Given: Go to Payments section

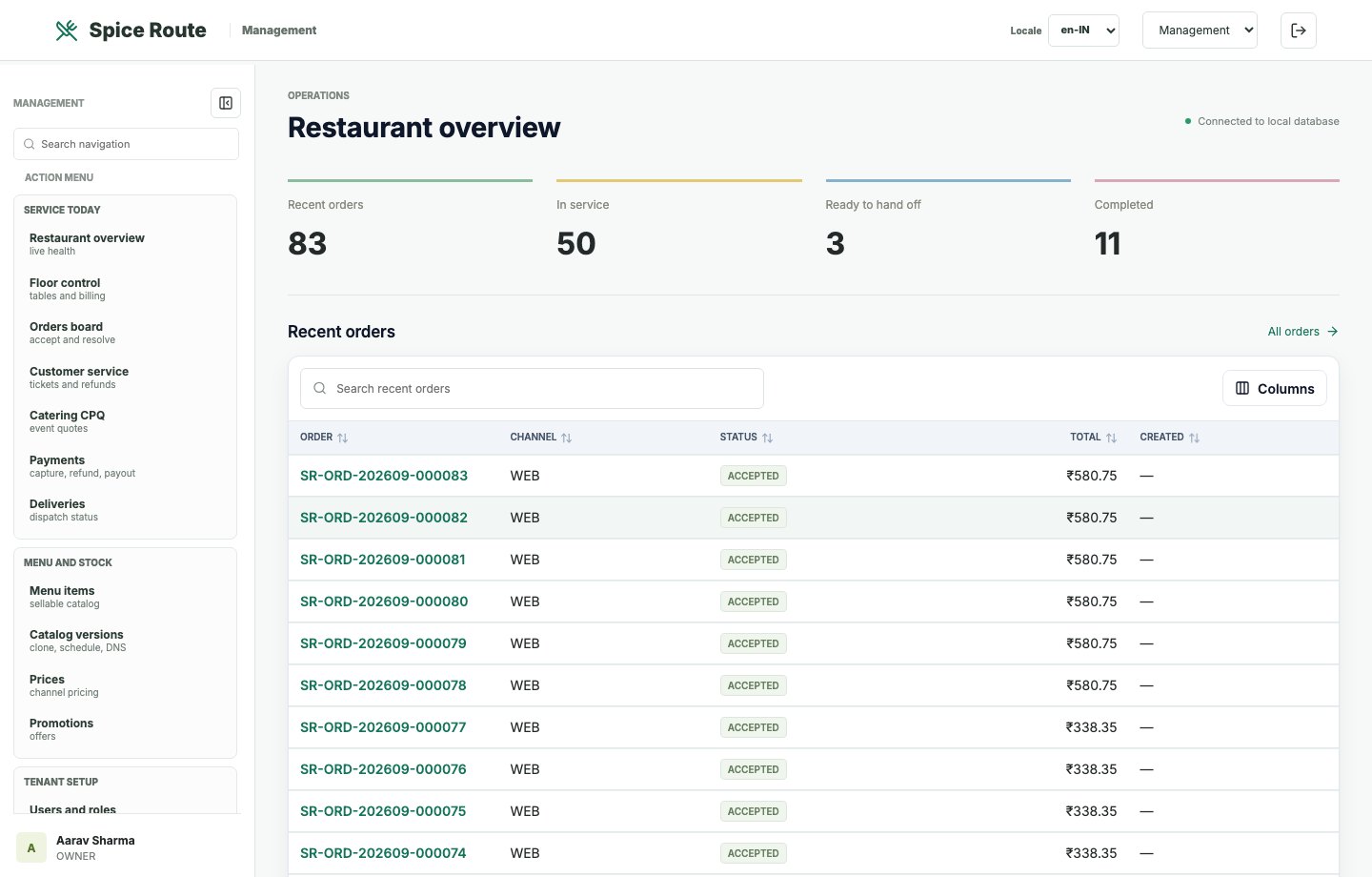Looking at the screenshot, I should pyautogui.click(x=125, y=466).
